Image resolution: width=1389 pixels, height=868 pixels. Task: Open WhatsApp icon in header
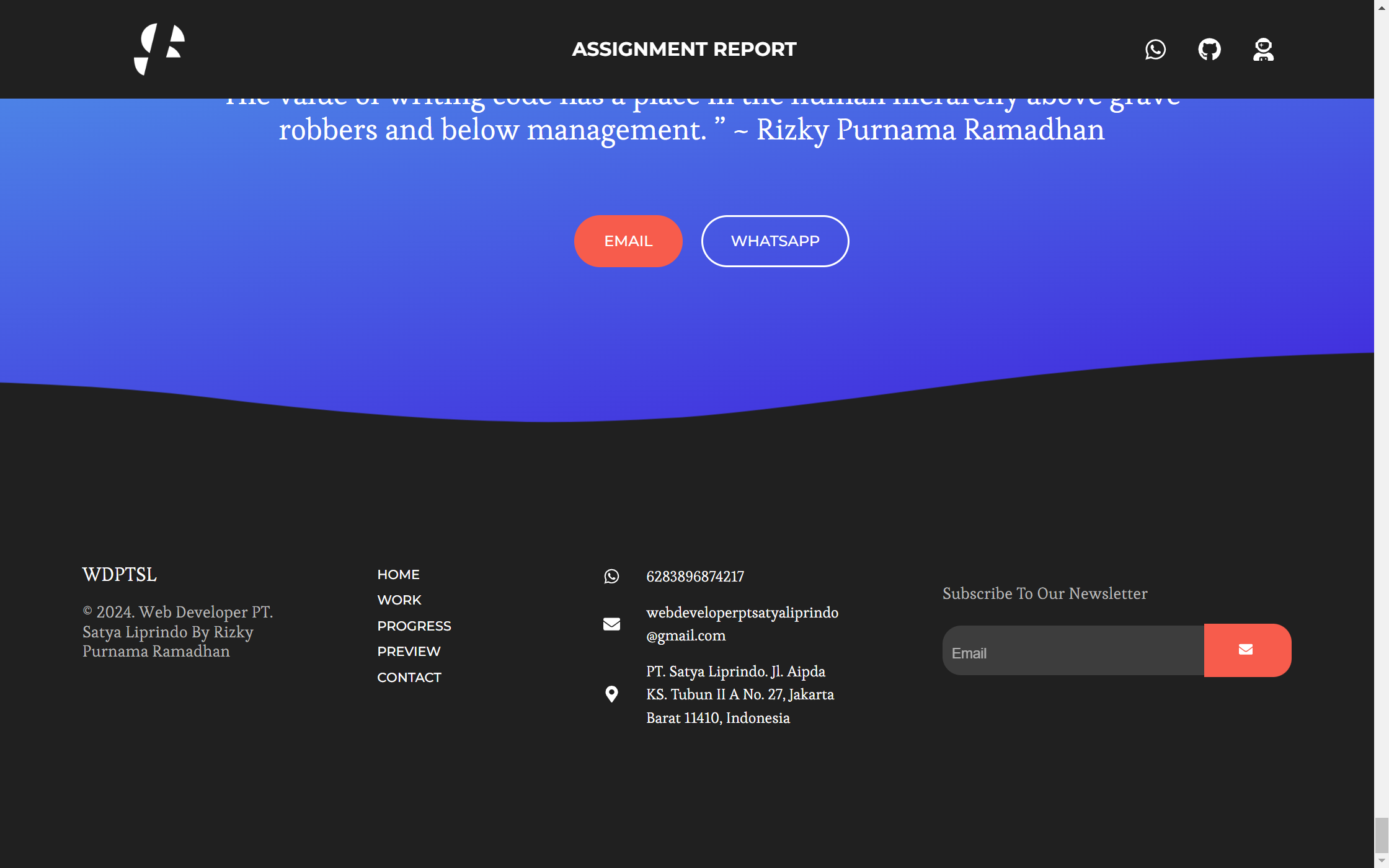pos(1155,50)
